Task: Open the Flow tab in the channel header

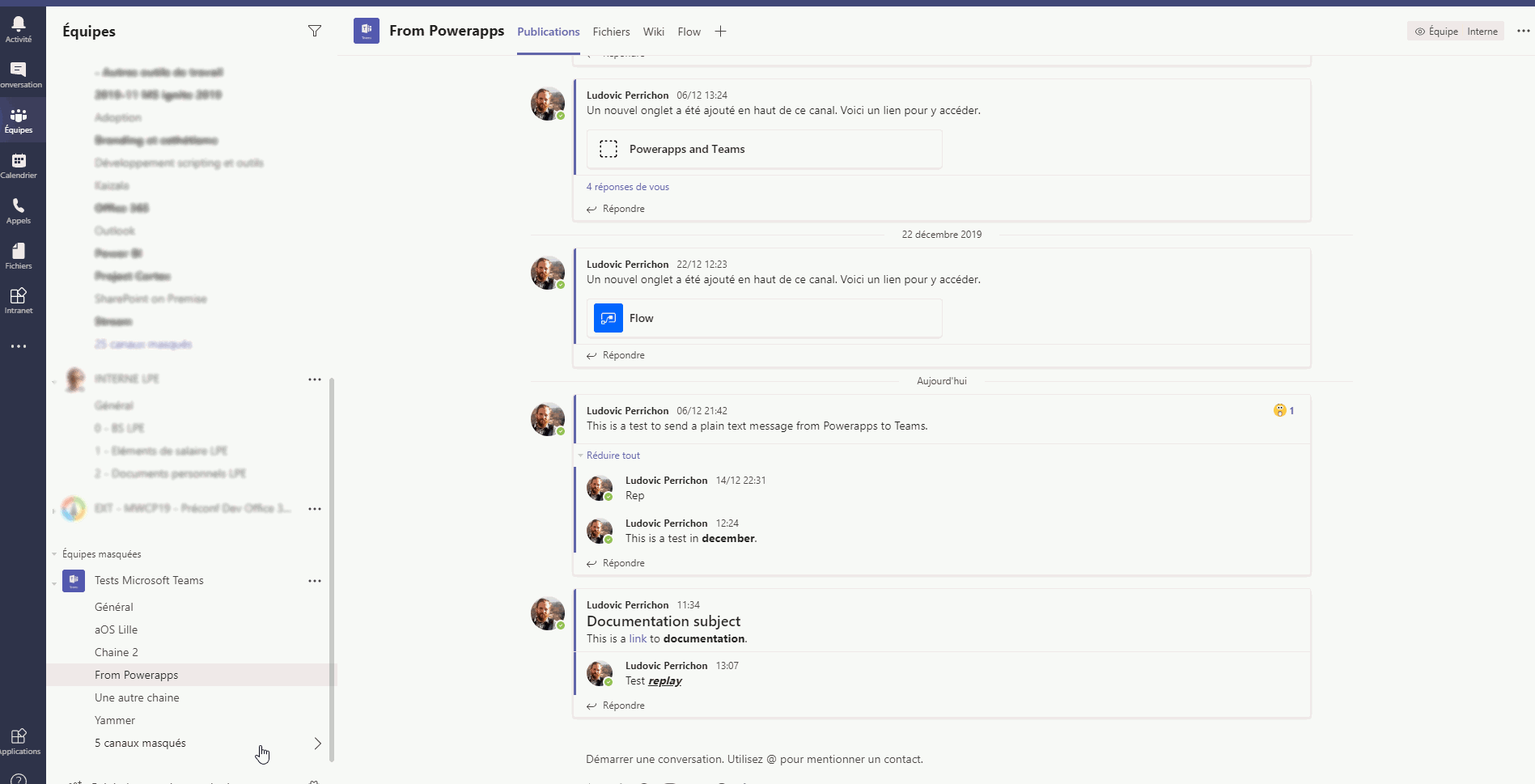Action: [689, 32]
